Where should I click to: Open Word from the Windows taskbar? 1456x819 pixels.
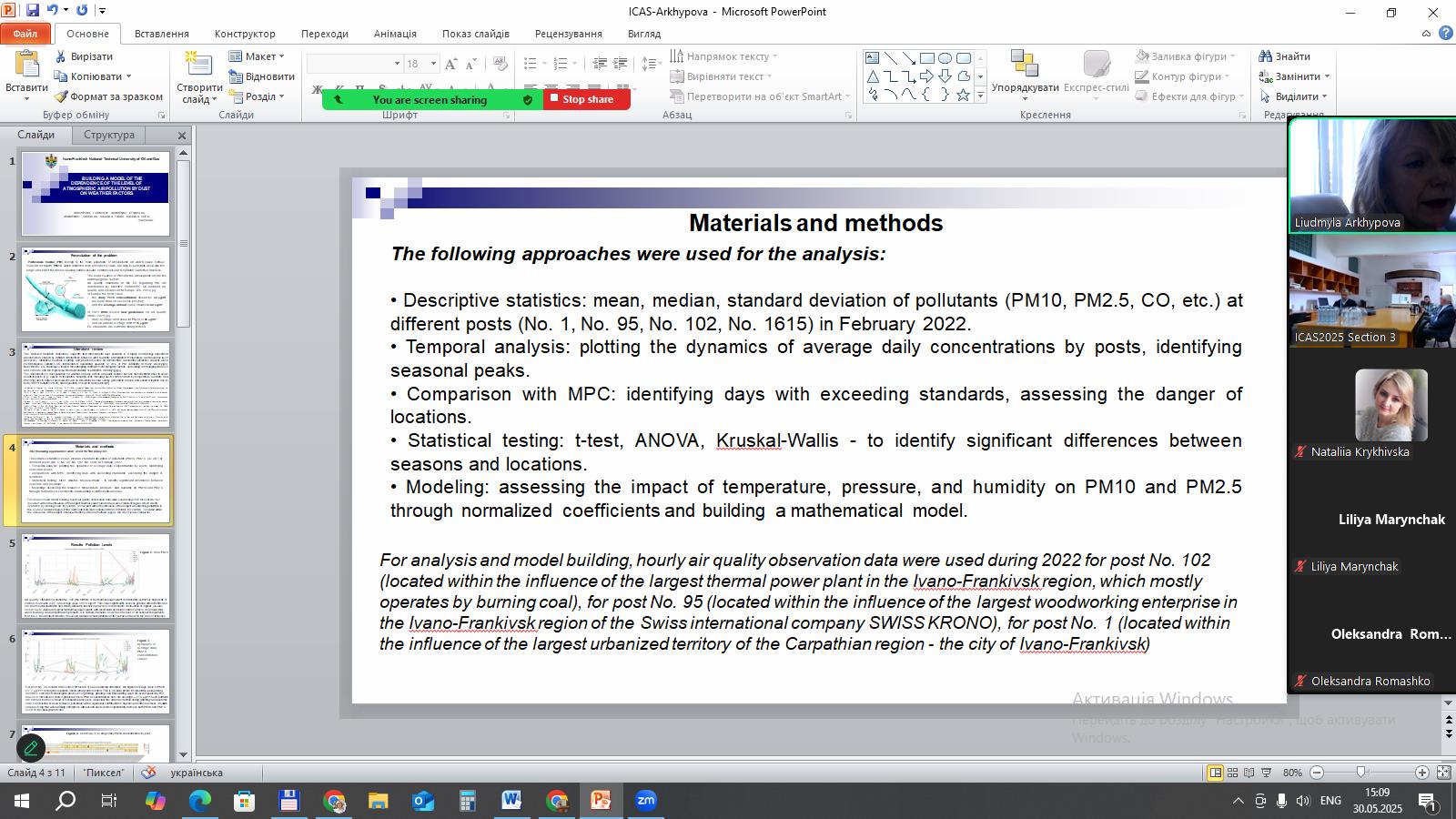(511, 801)
